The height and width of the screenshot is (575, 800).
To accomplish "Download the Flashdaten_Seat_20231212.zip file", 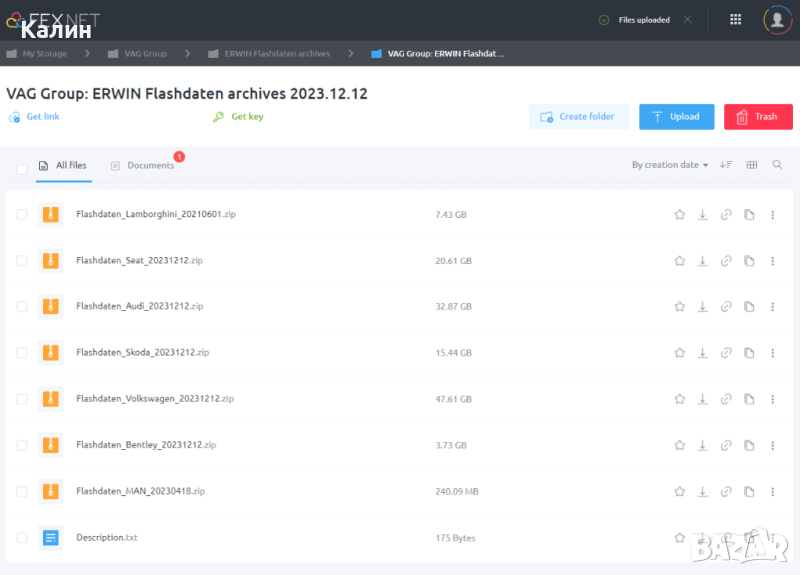I will click(x=703, y=261).
